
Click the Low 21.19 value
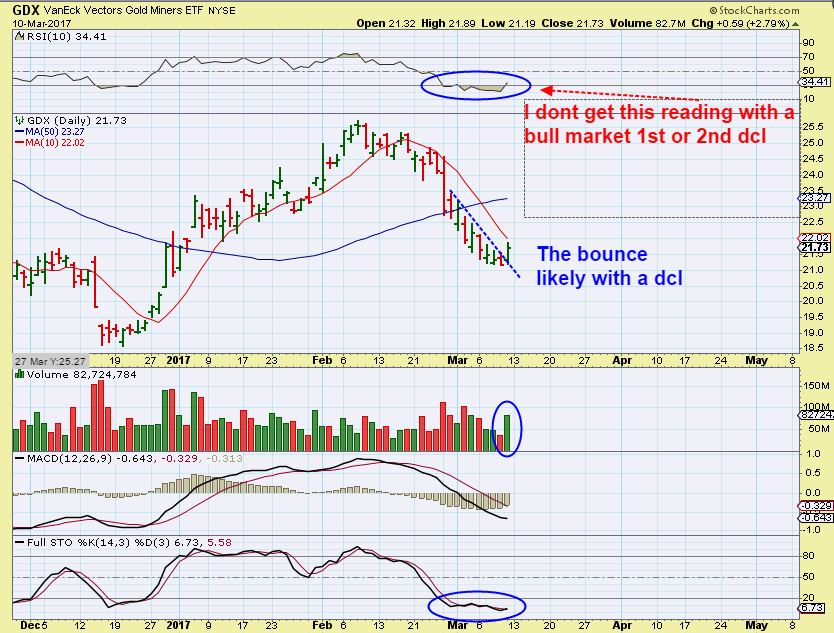point(508,23)
